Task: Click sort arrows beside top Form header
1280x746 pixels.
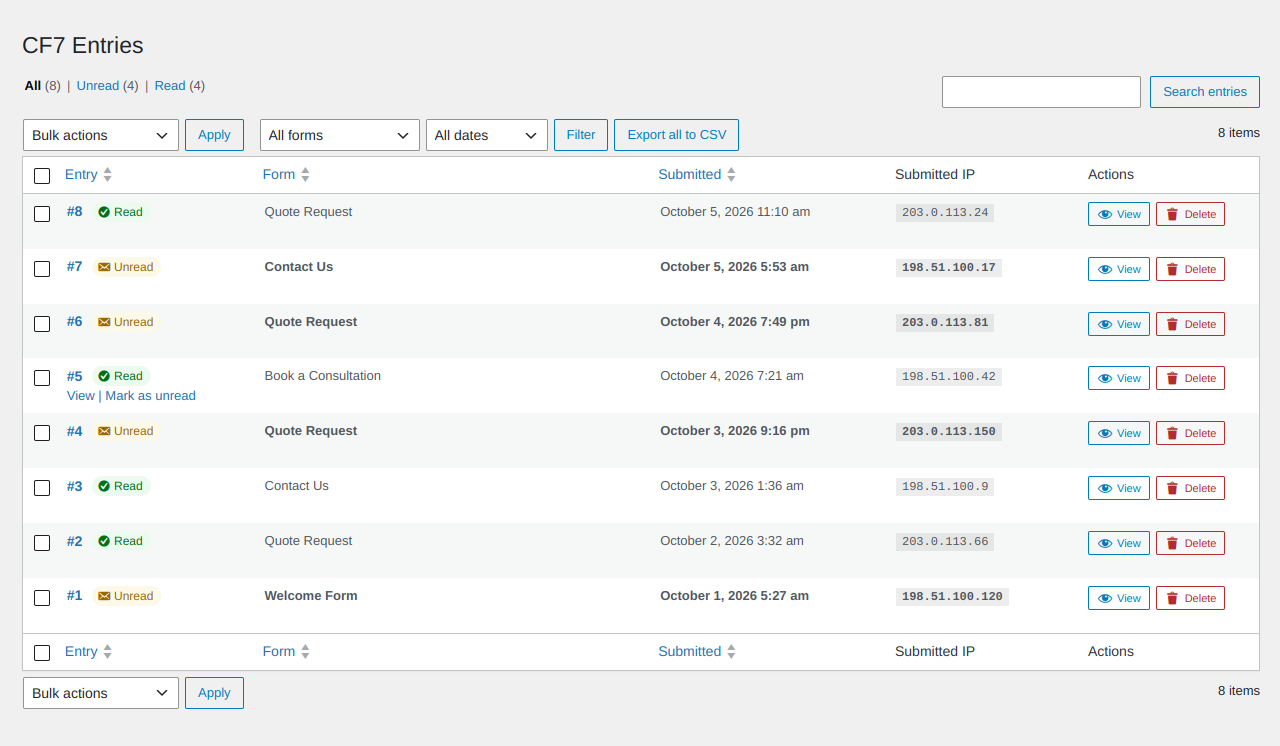Action: [x=306, y=175]
